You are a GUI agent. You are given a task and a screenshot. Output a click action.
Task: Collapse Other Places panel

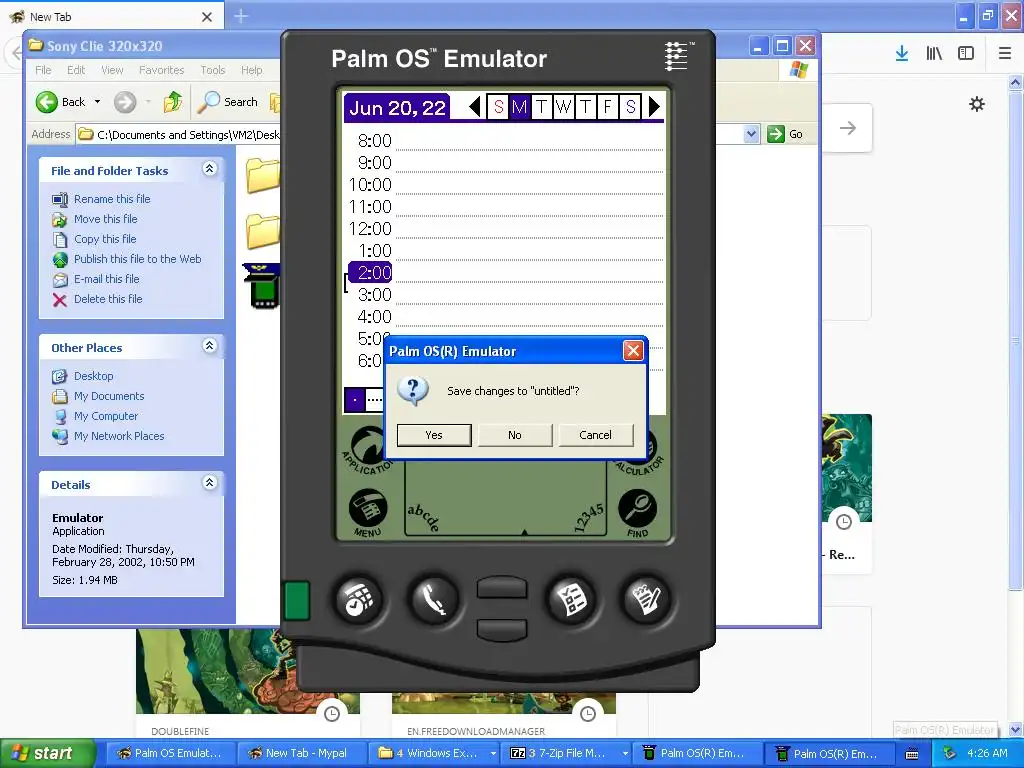210,346
